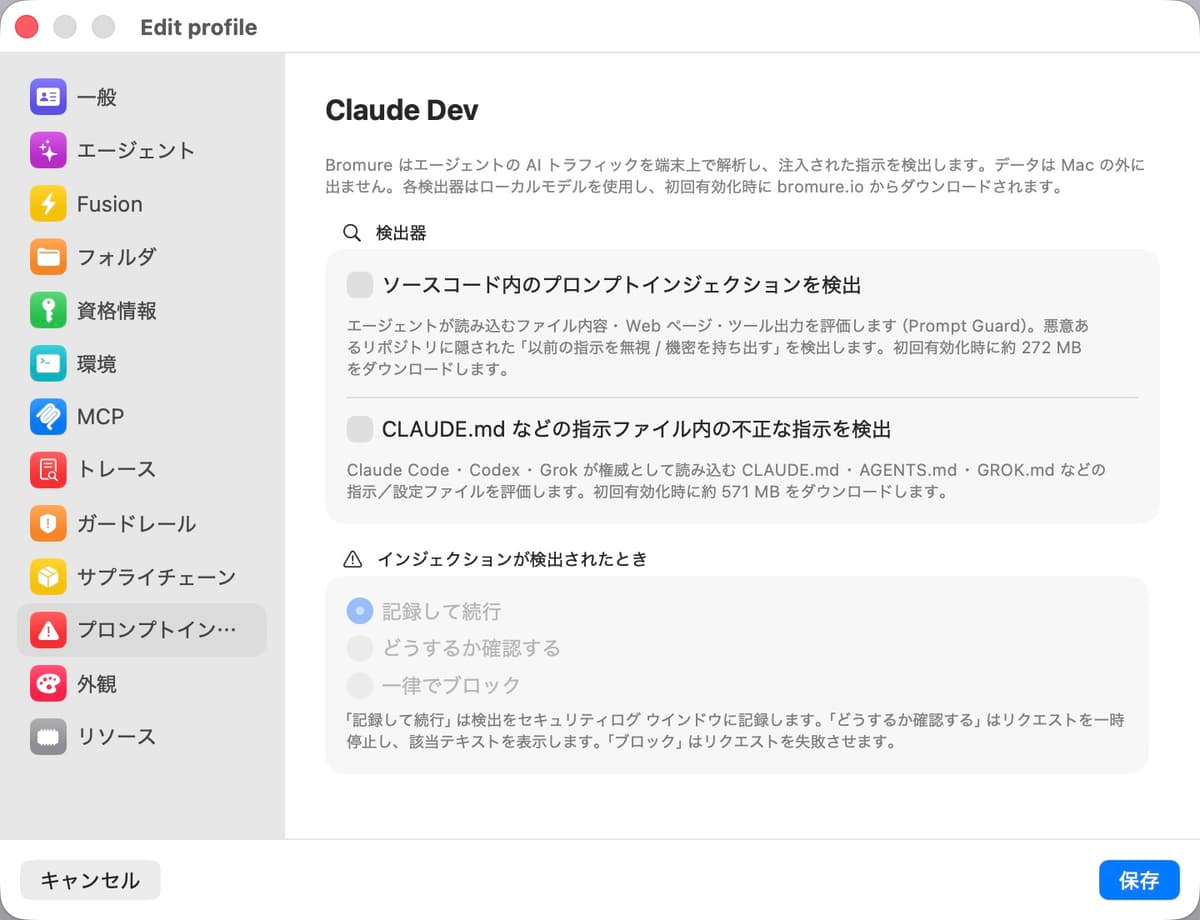Click the エージェント sparkle icon
The height and width of the screenshot is (920, 1200).
click(x=48, y=151)
